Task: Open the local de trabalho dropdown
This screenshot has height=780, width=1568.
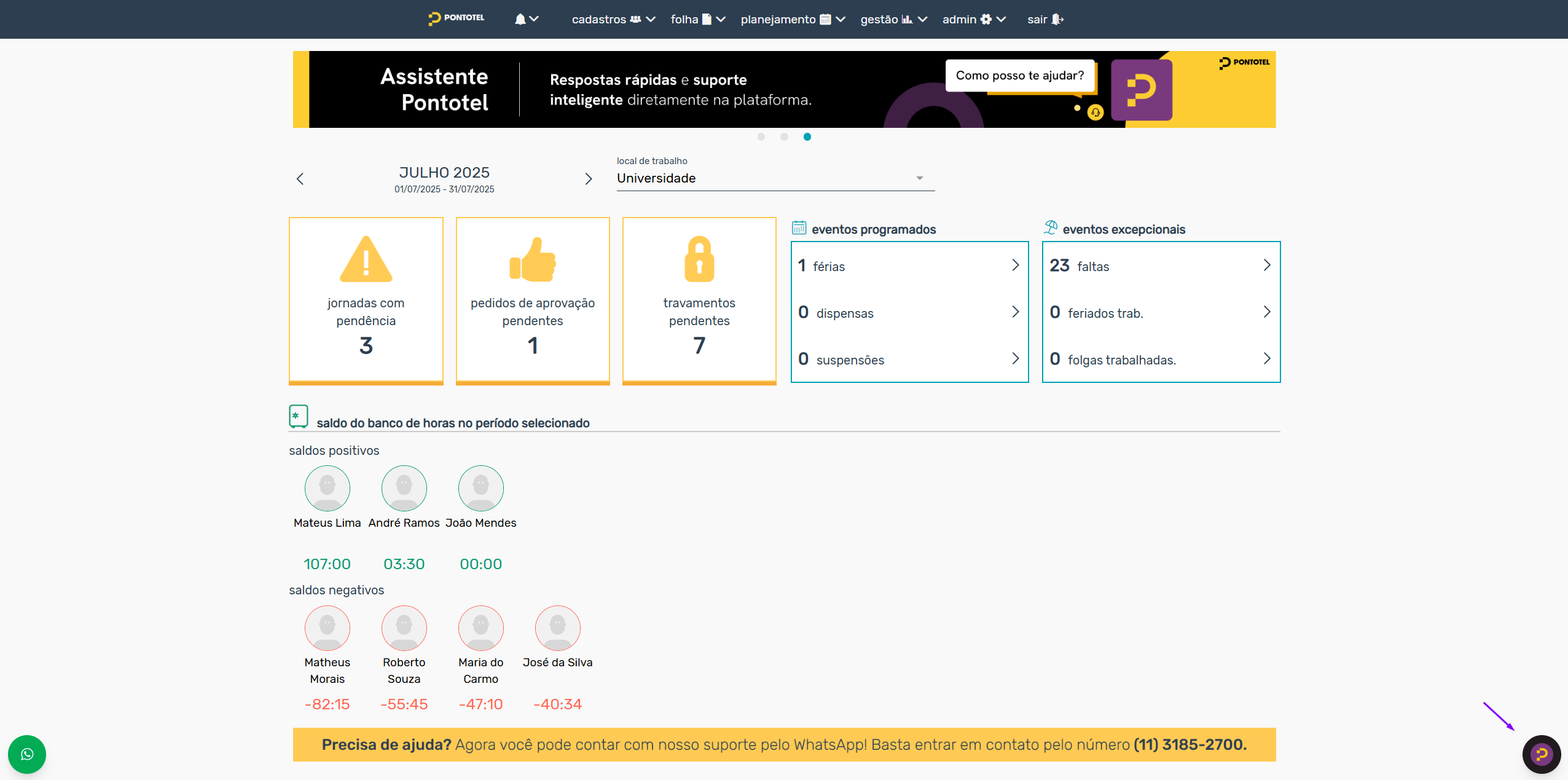Action: 775,178
